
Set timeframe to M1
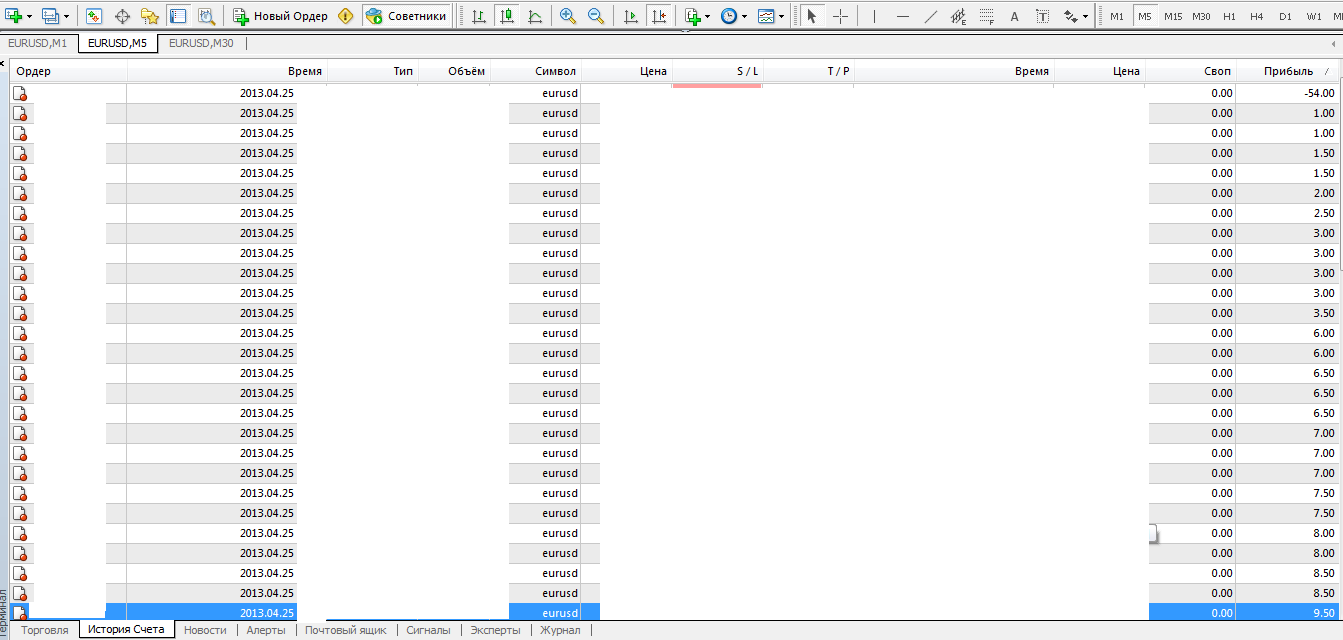(1117, 16)
